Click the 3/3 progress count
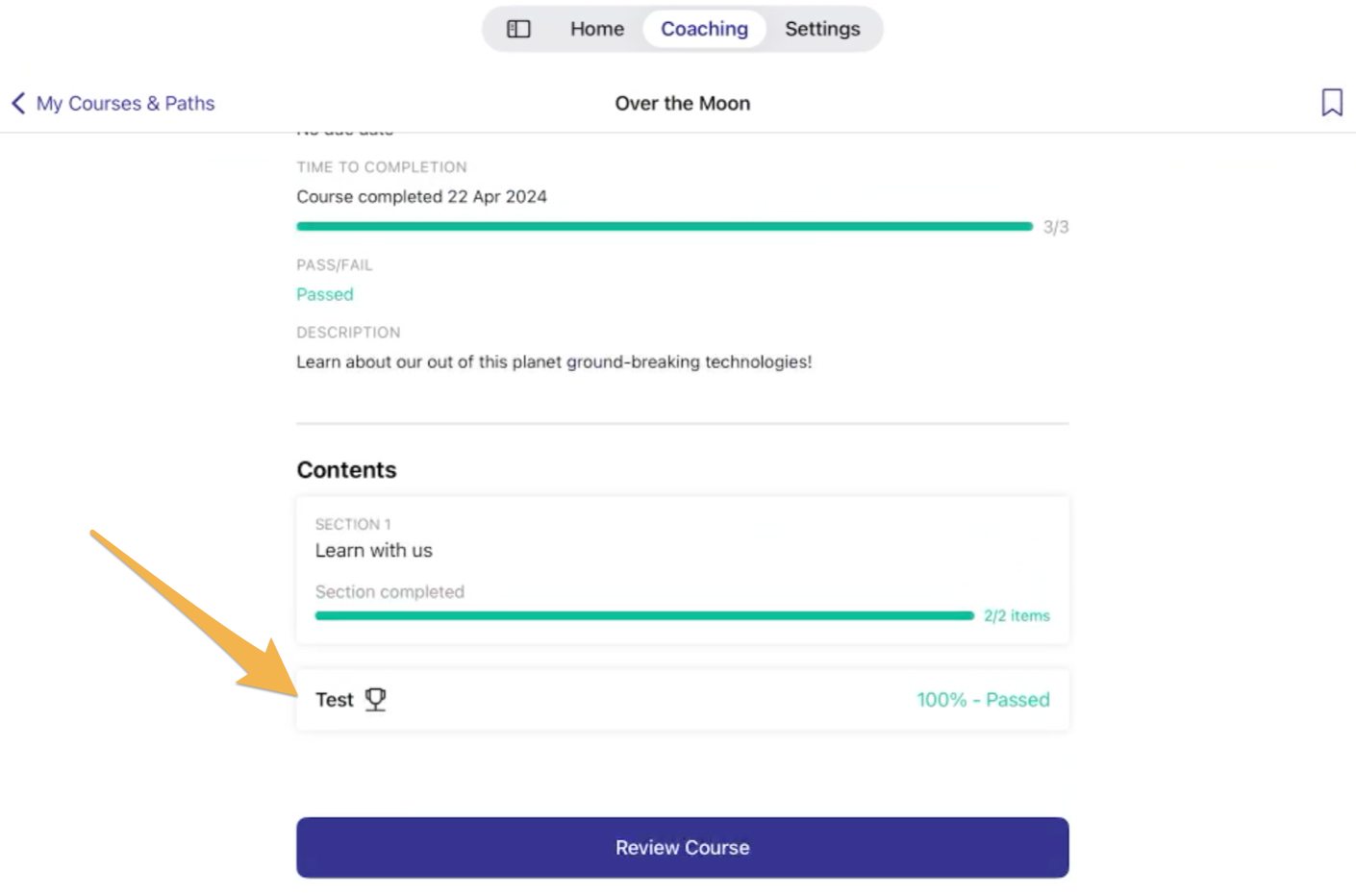The image size is (1356, 896). coord(1056,227)
